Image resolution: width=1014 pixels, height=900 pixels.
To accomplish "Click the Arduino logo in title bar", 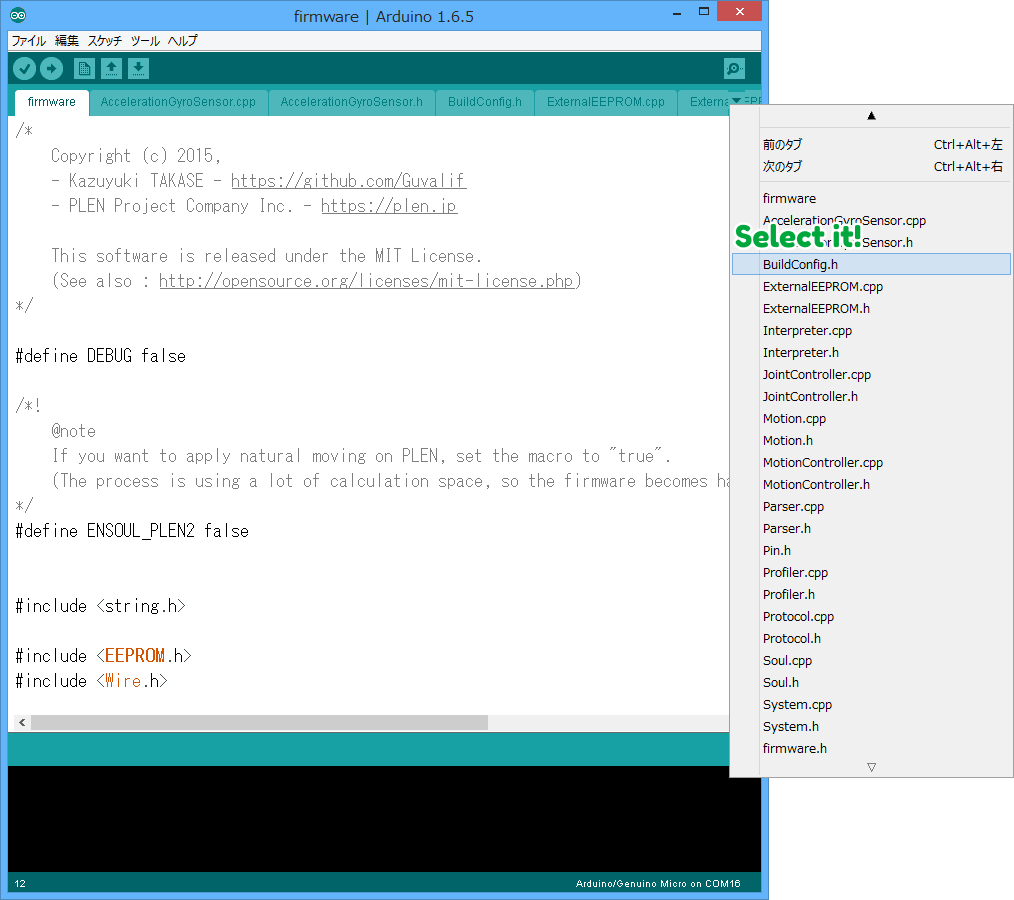I will [18, 15].
